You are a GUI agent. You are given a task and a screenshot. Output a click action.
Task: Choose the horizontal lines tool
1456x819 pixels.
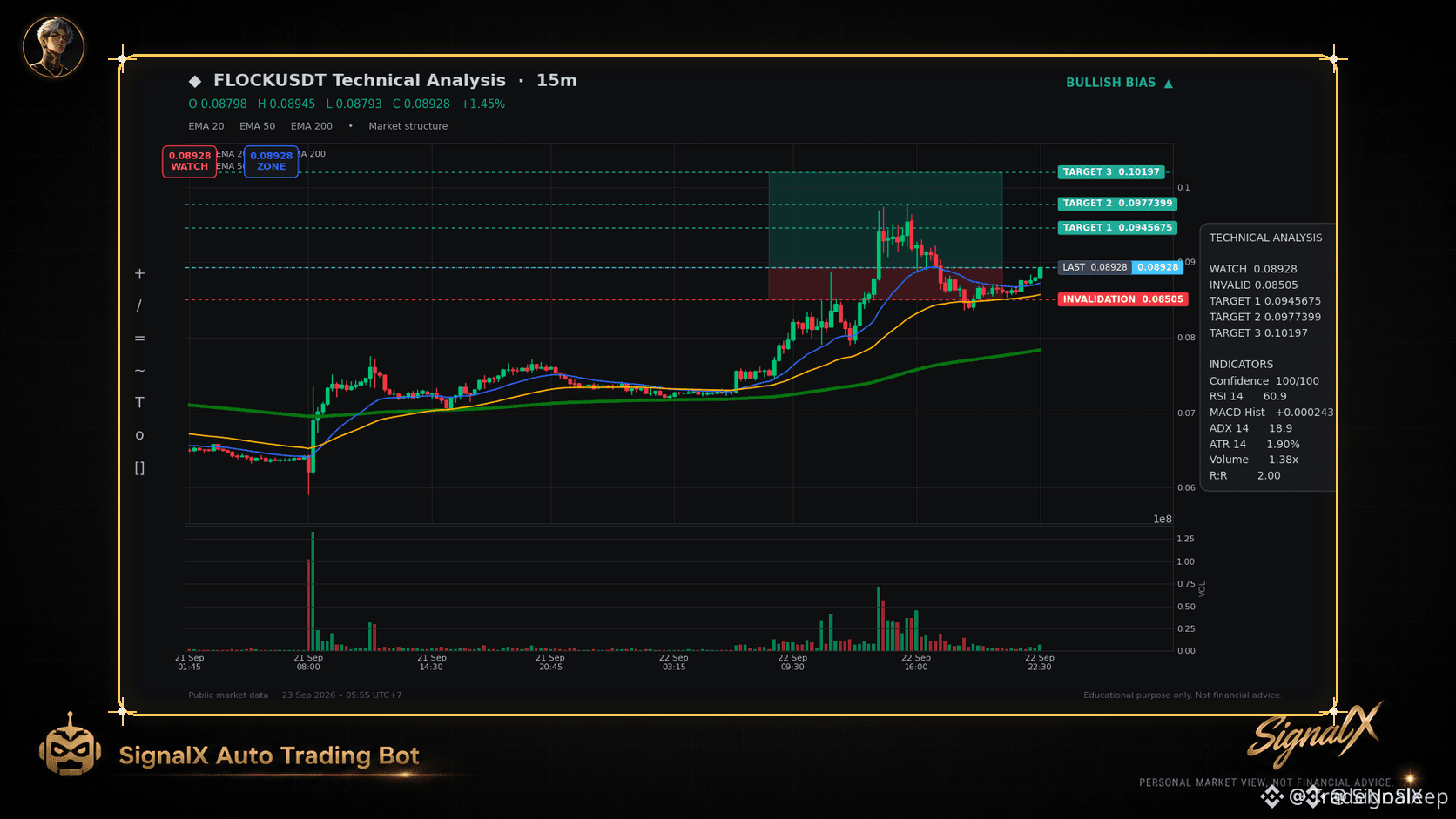[x=139, y=339]
